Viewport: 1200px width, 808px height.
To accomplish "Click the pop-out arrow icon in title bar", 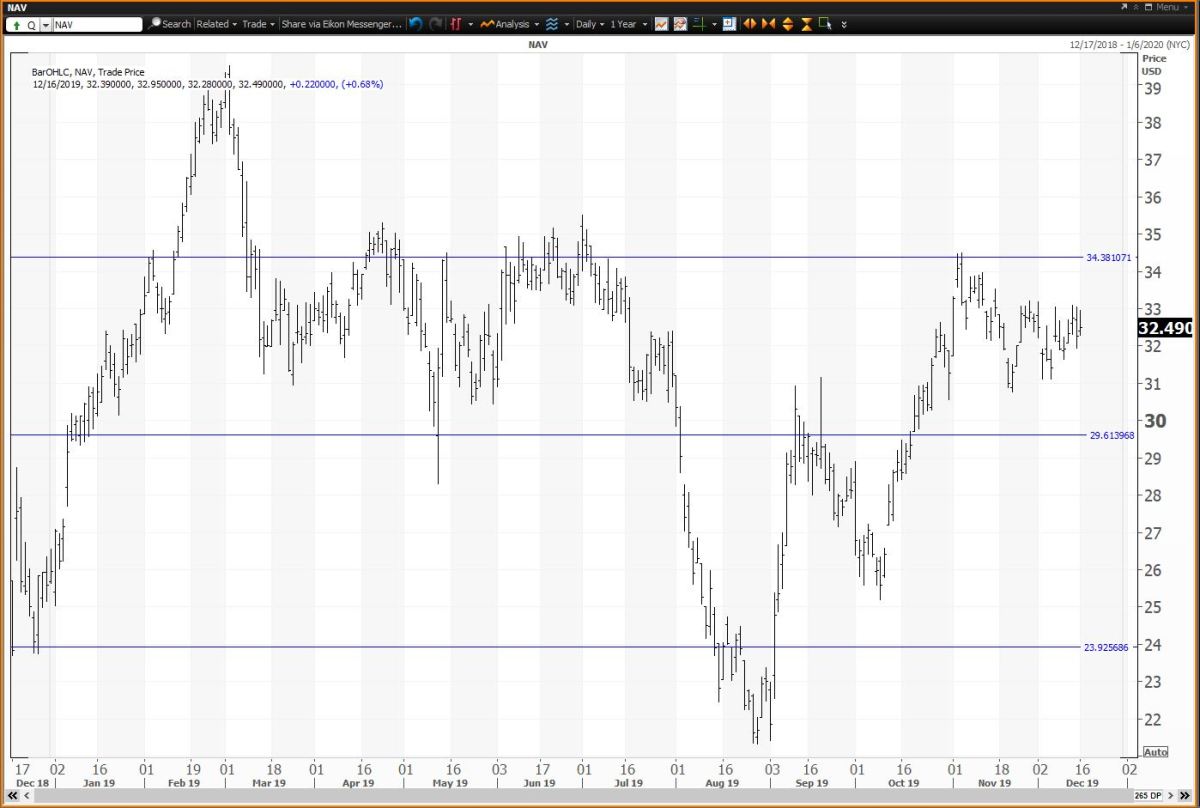I will click(x=1125, y=7).
